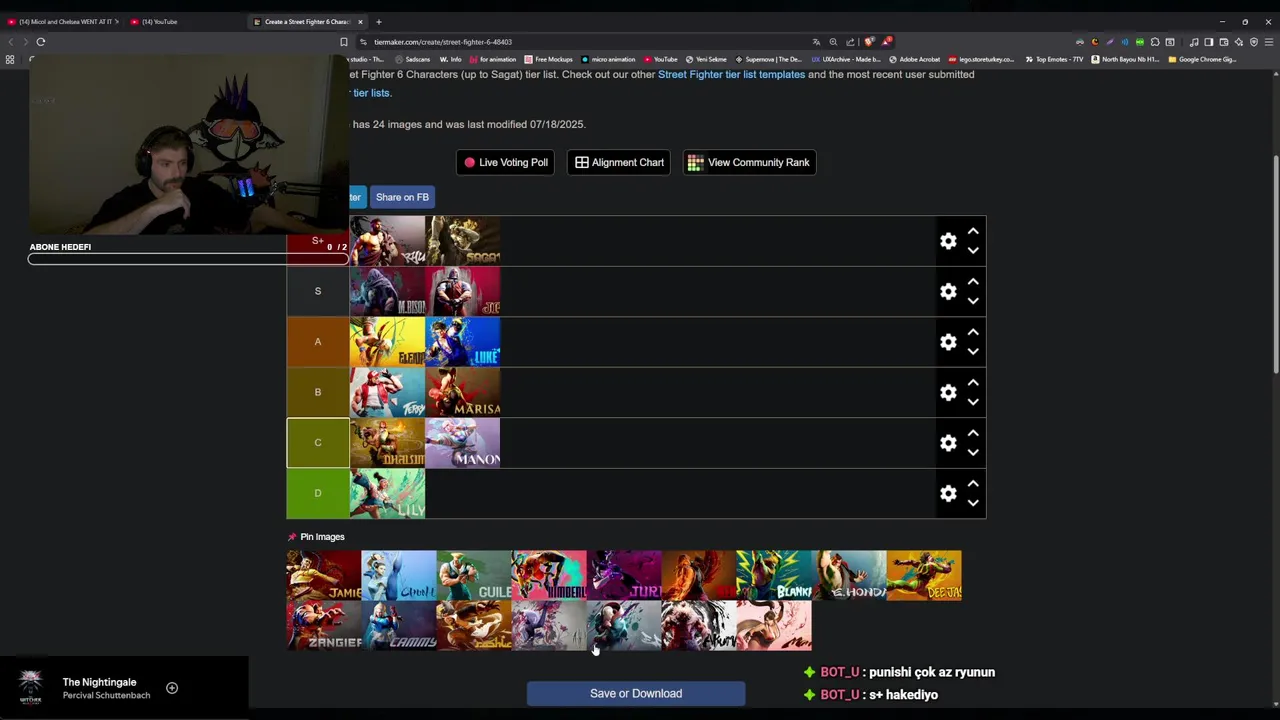Image resolution: width=1280 pixels, height=720 pixels.
Task: Pick the Dee Jay character image
Action: click(x=924, y=575)
